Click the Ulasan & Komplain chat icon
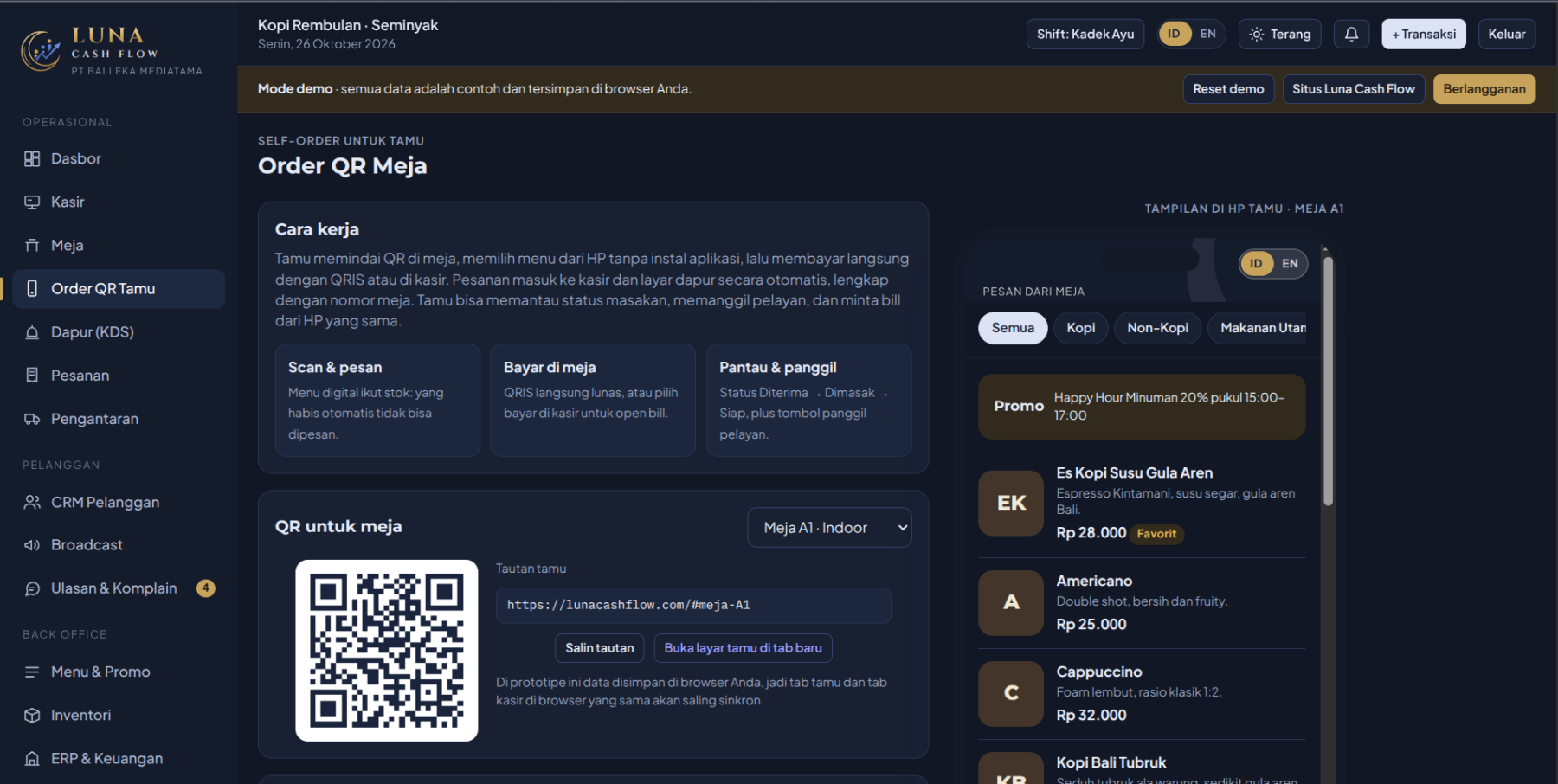The height and width of the screenshot is (784, 1558). (32, 588)
